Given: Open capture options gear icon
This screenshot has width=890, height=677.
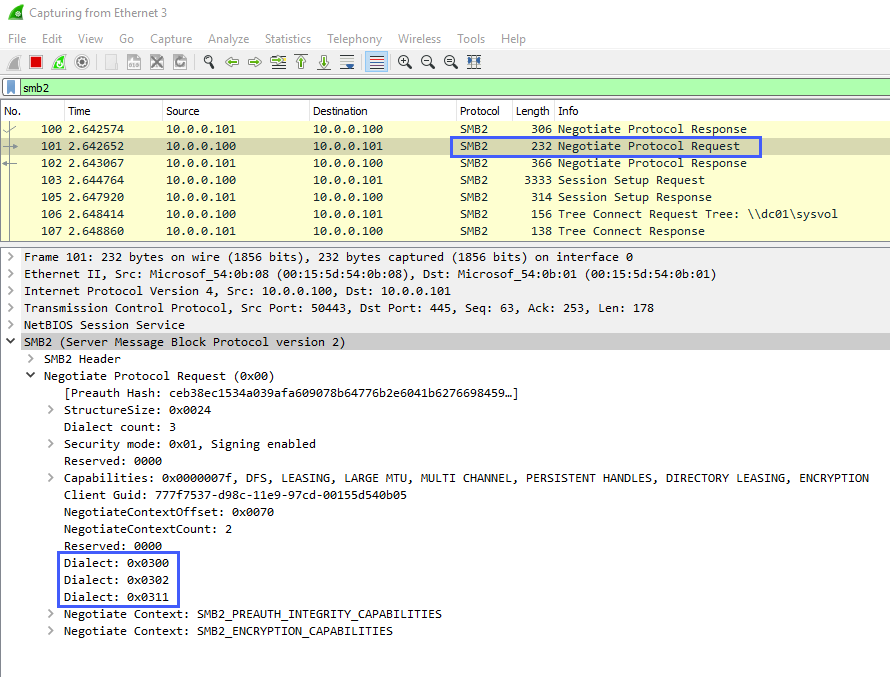Looking at the screenshot, I should (82, 62).
